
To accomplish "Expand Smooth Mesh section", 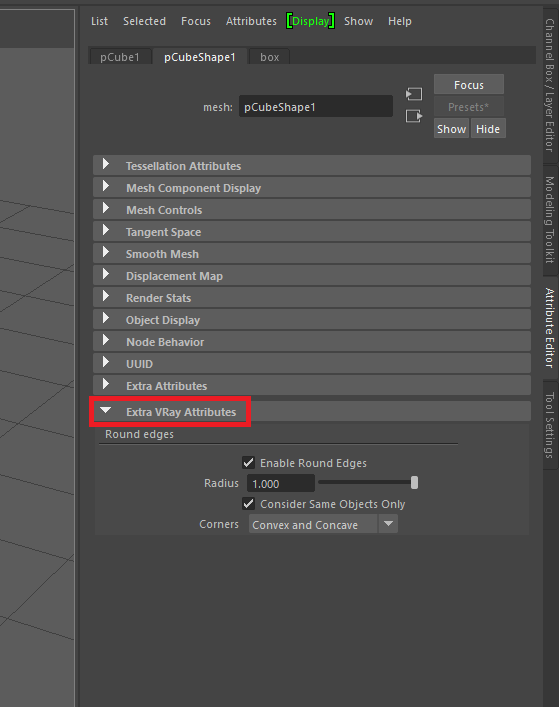I will point(312,254).
